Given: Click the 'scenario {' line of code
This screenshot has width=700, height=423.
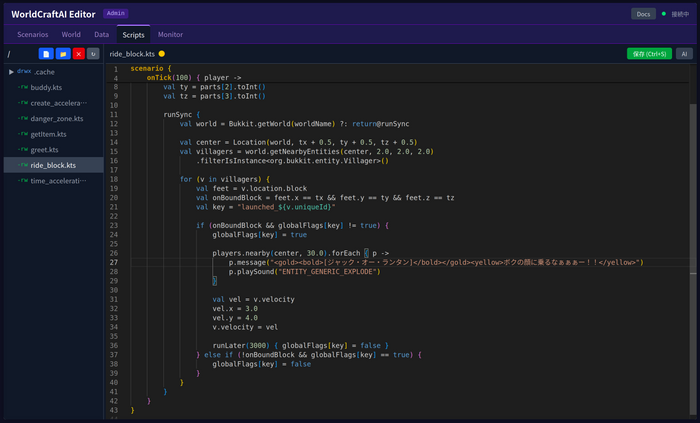Looking at the screenshot, I should (x=151, y=69).
